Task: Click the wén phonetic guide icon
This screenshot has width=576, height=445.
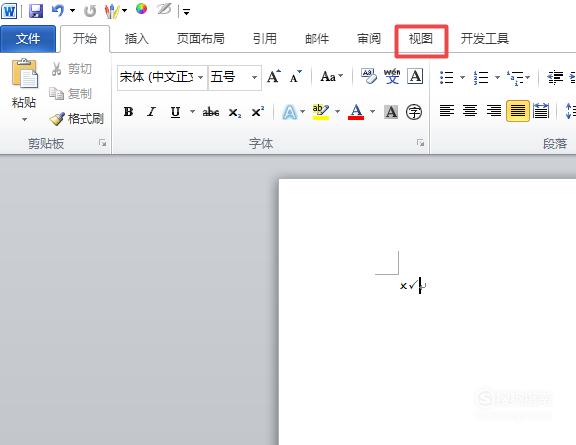Action: 392,76
